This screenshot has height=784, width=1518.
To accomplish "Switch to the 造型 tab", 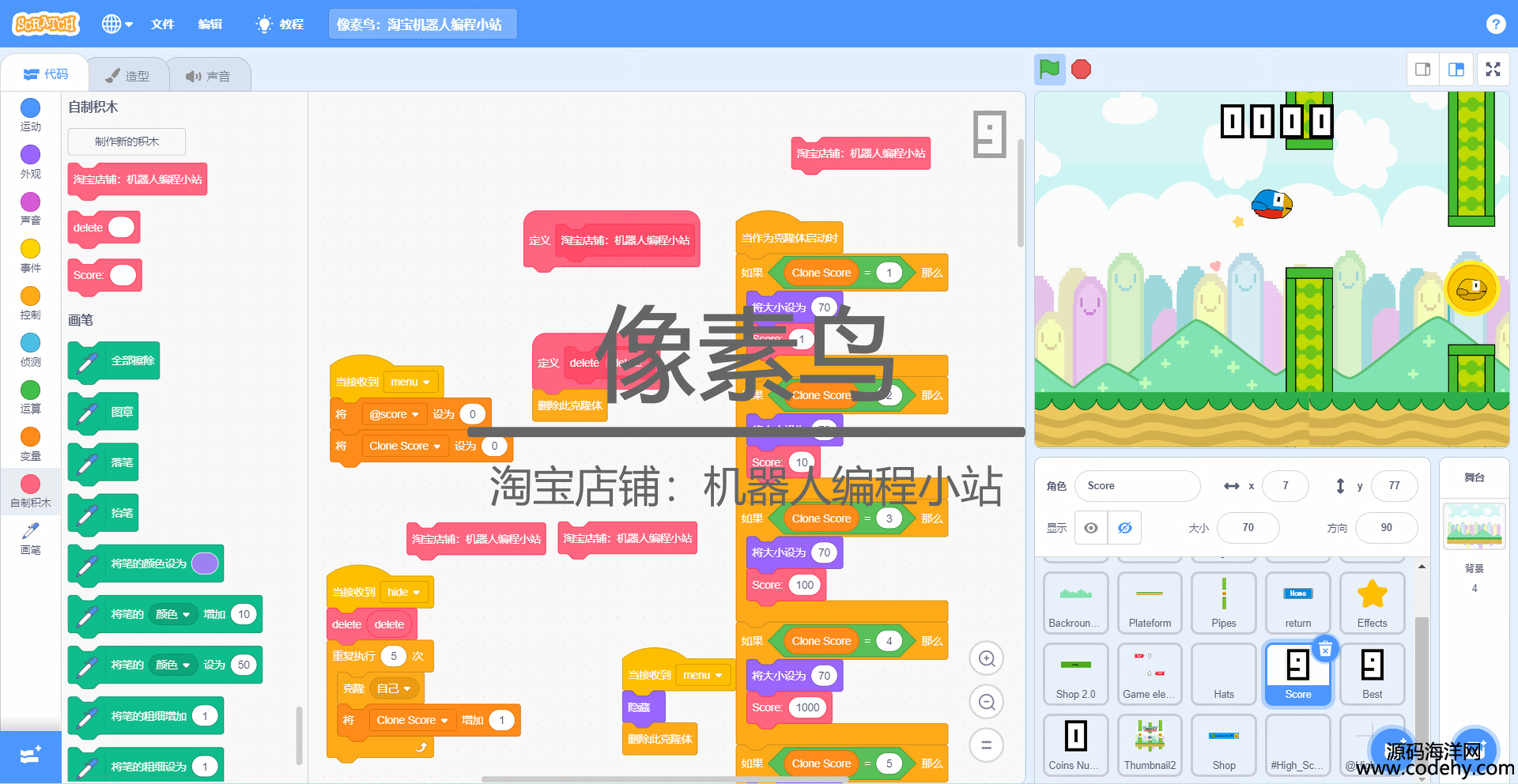I will 126,75.
